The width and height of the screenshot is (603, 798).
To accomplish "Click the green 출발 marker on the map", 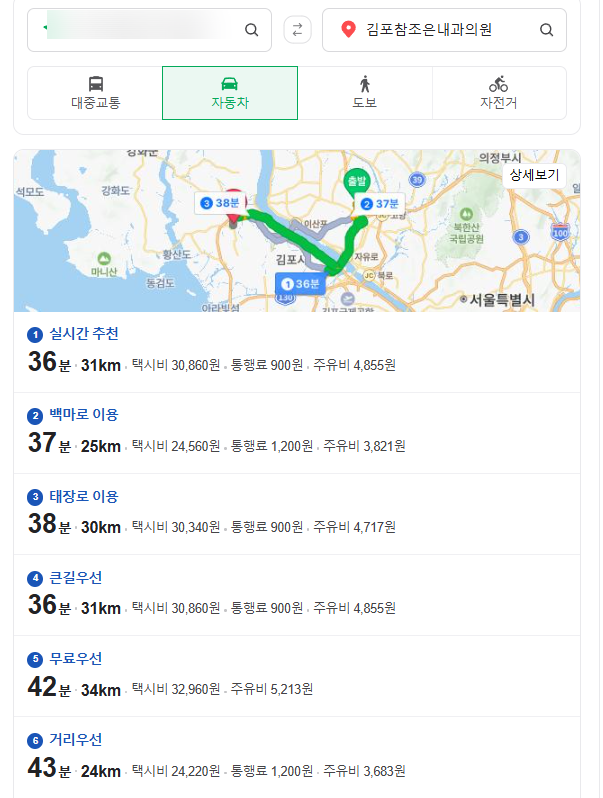I will [x=357, y=183].
